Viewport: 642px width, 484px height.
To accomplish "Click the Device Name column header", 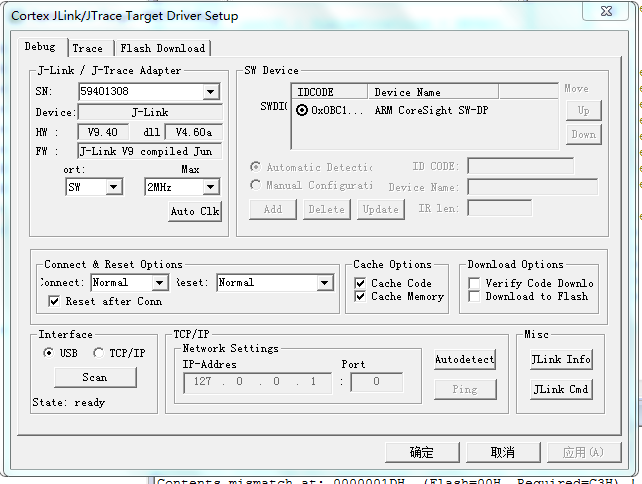I will coord(433,92).
